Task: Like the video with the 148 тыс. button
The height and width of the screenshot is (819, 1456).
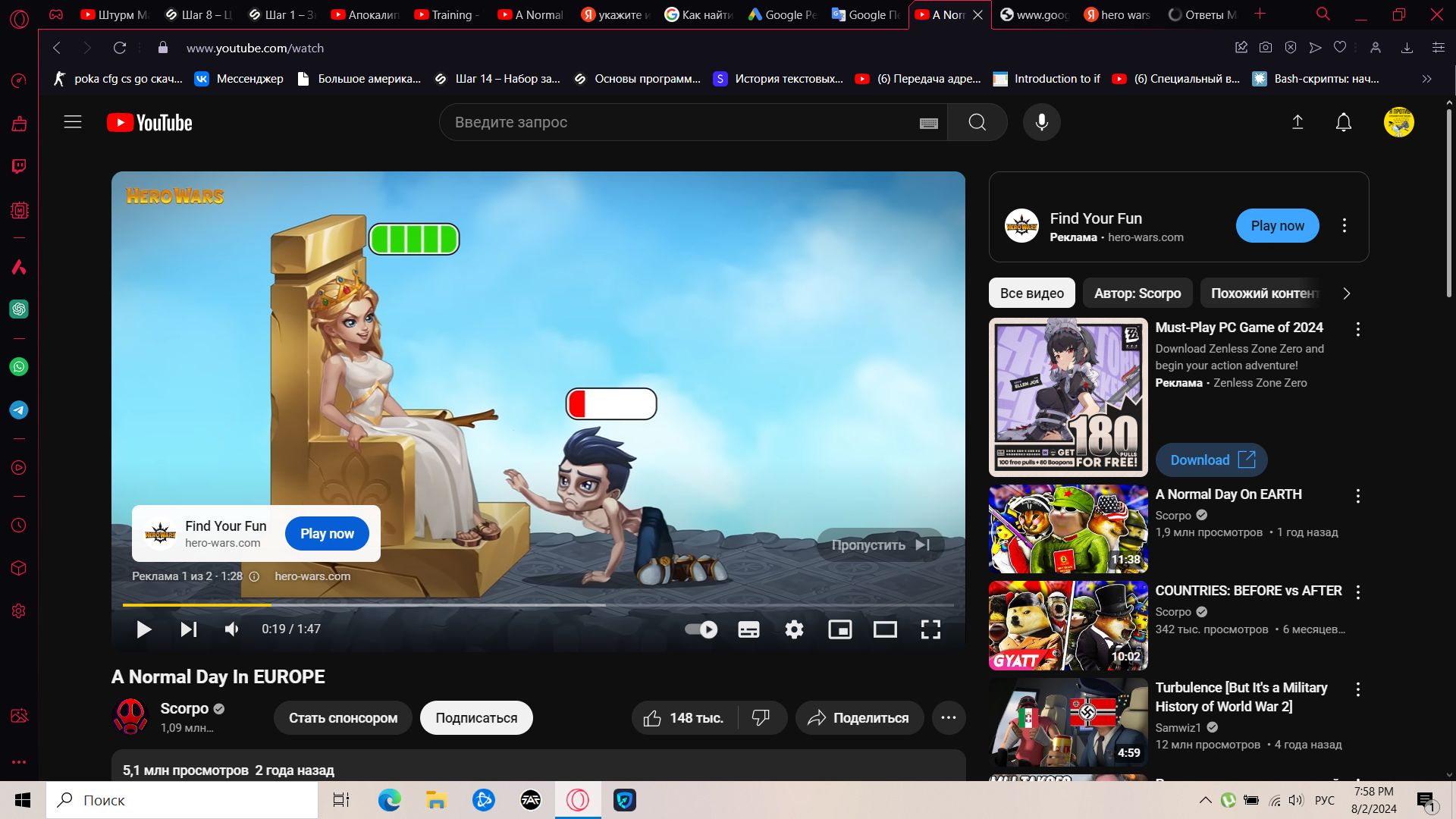Action: tap(684, 718)
